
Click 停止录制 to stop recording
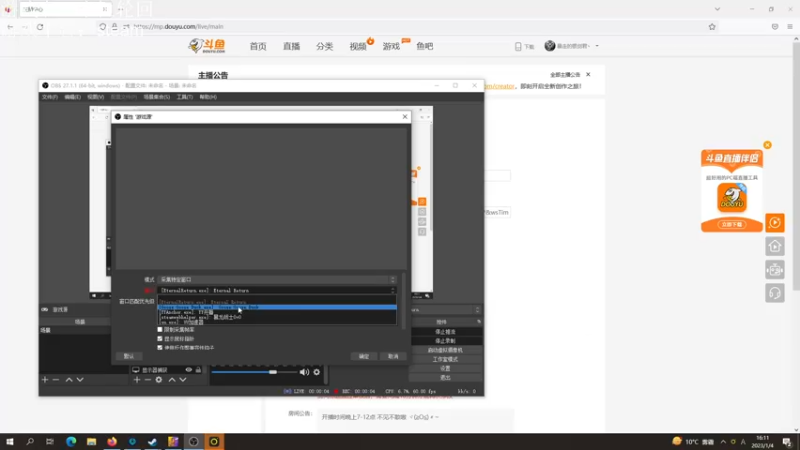pos(445,341)
